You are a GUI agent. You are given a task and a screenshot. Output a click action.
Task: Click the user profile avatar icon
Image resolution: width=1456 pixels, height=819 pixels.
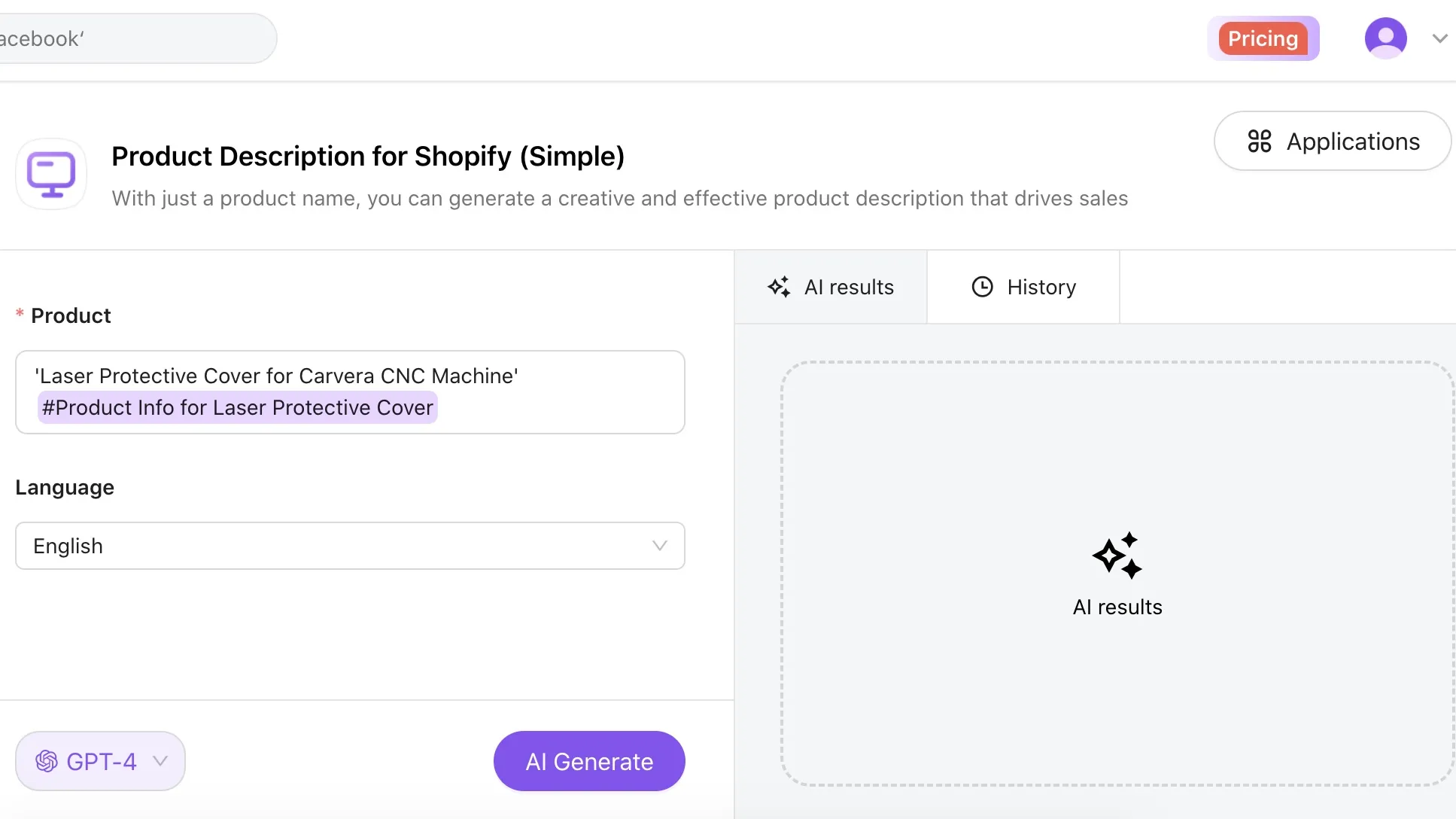1385,38
